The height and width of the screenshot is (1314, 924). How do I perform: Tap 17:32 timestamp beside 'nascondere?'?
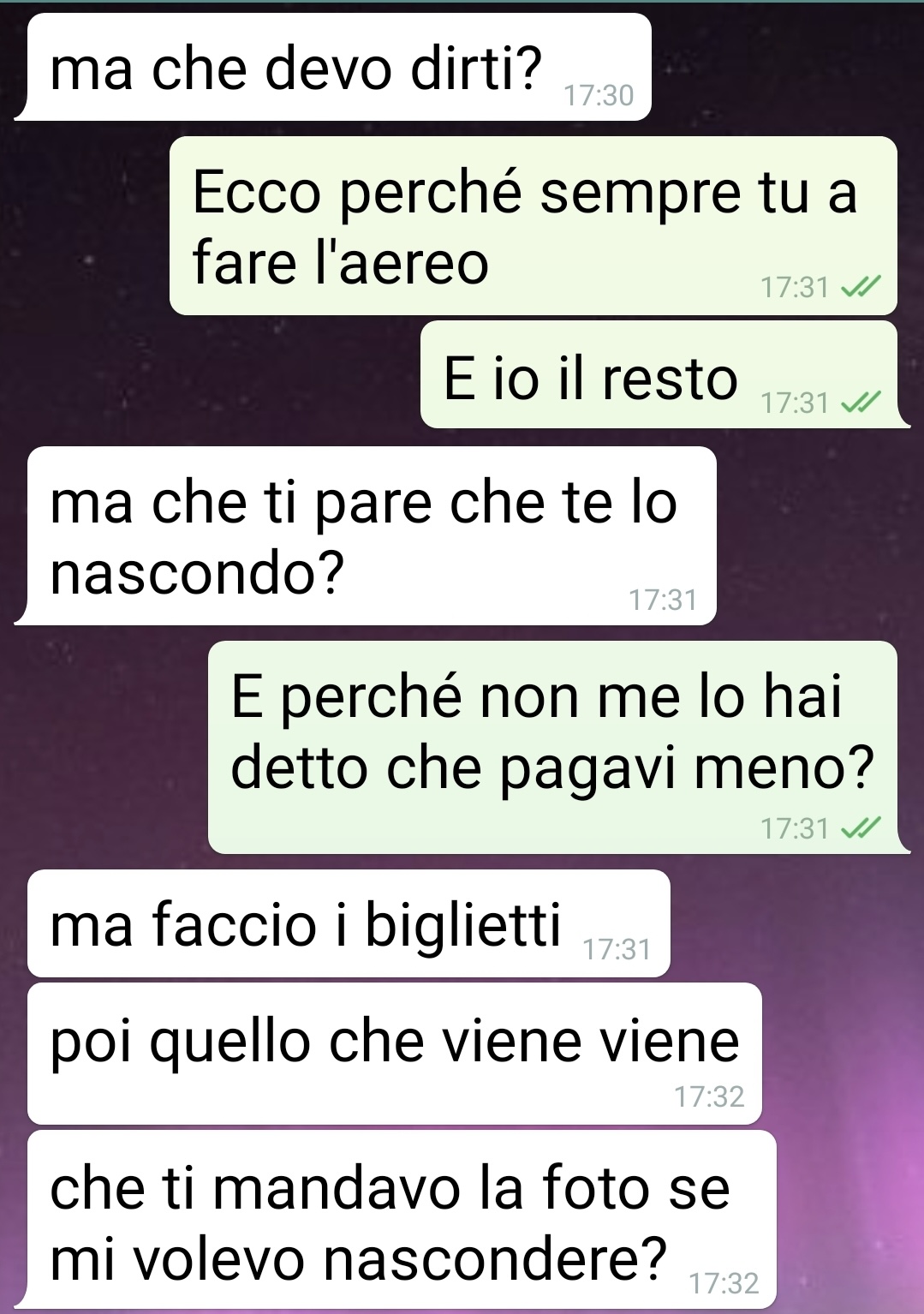(x=724, y=1283)
